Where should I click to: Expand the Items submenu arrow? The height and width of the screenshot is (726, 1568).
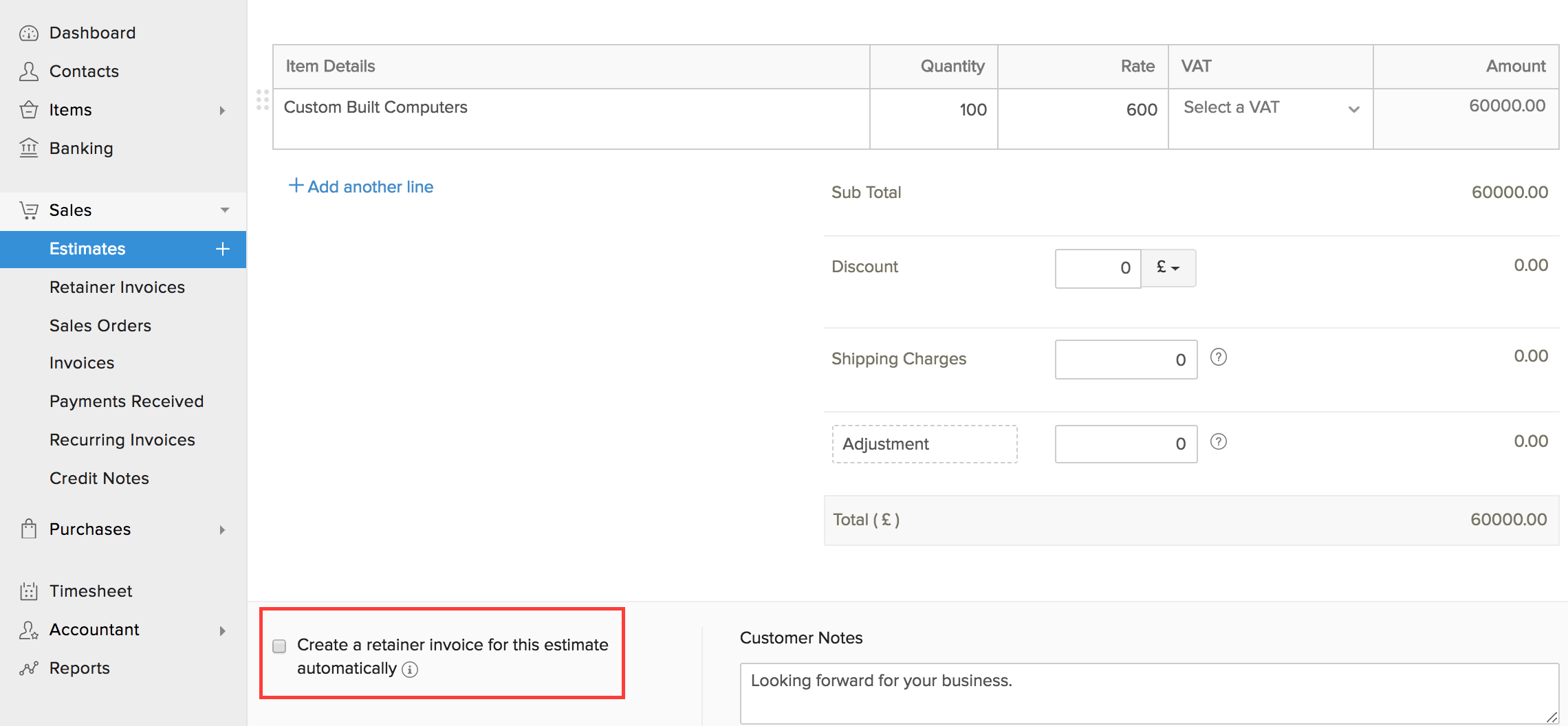click(222, 111)
